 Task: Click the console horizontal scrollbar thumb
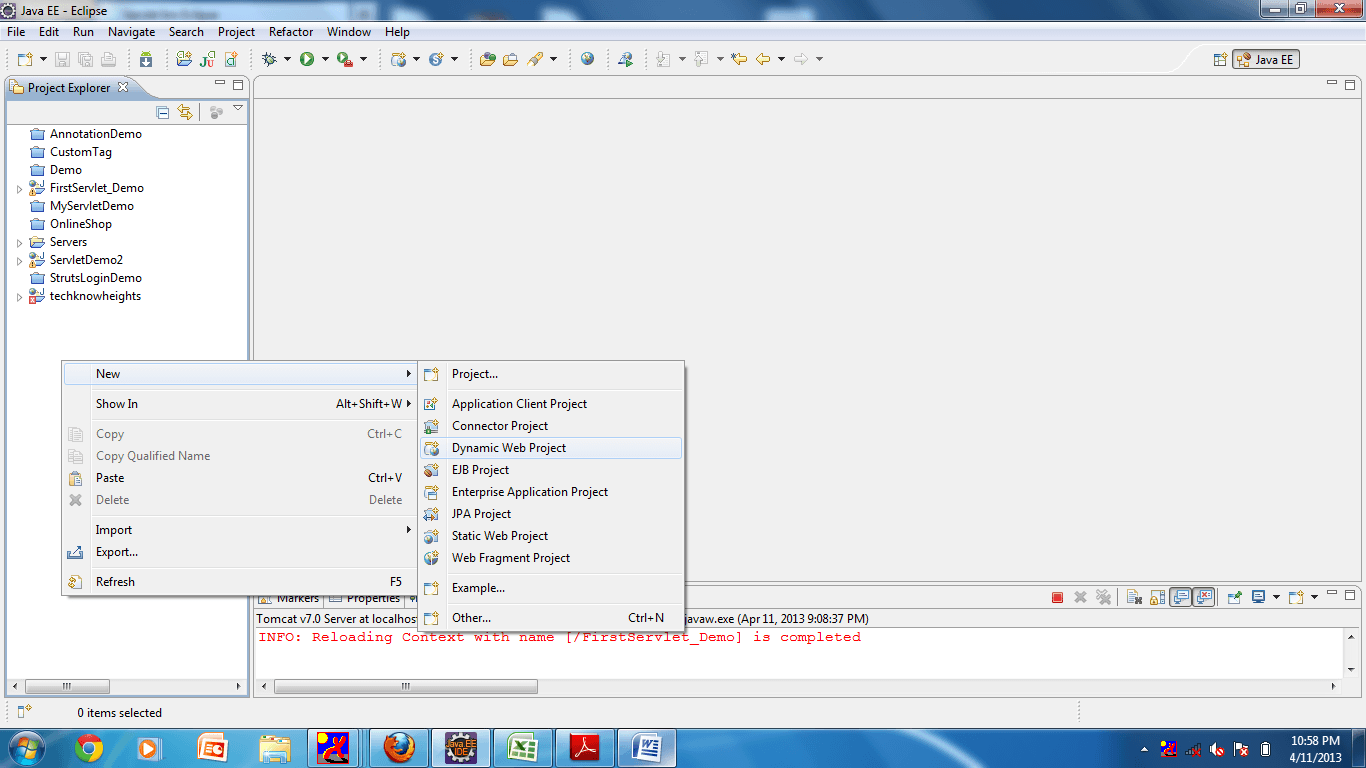pyautogui.click(x=406, y=687)
